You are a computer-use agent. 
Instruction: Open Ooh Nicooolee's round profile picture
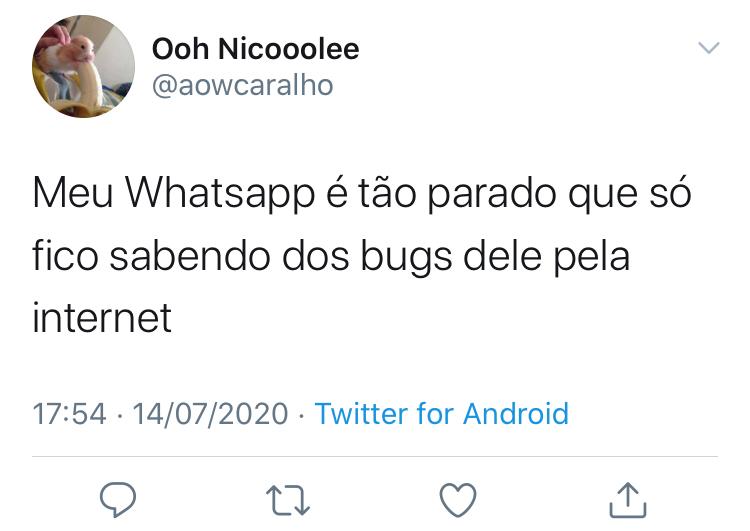point(84,66)
